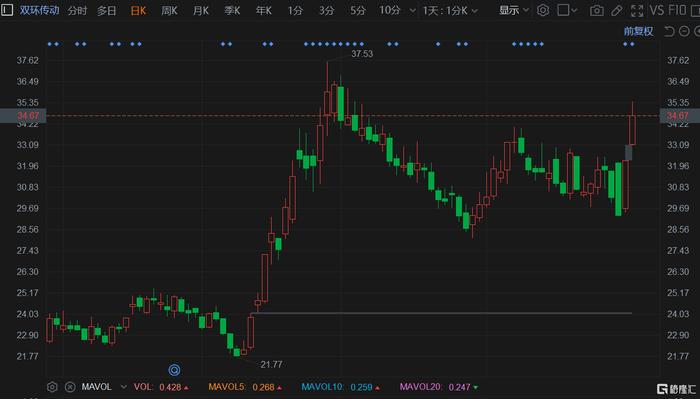
Task: Open the layout square dropdown
Action: 567,10
